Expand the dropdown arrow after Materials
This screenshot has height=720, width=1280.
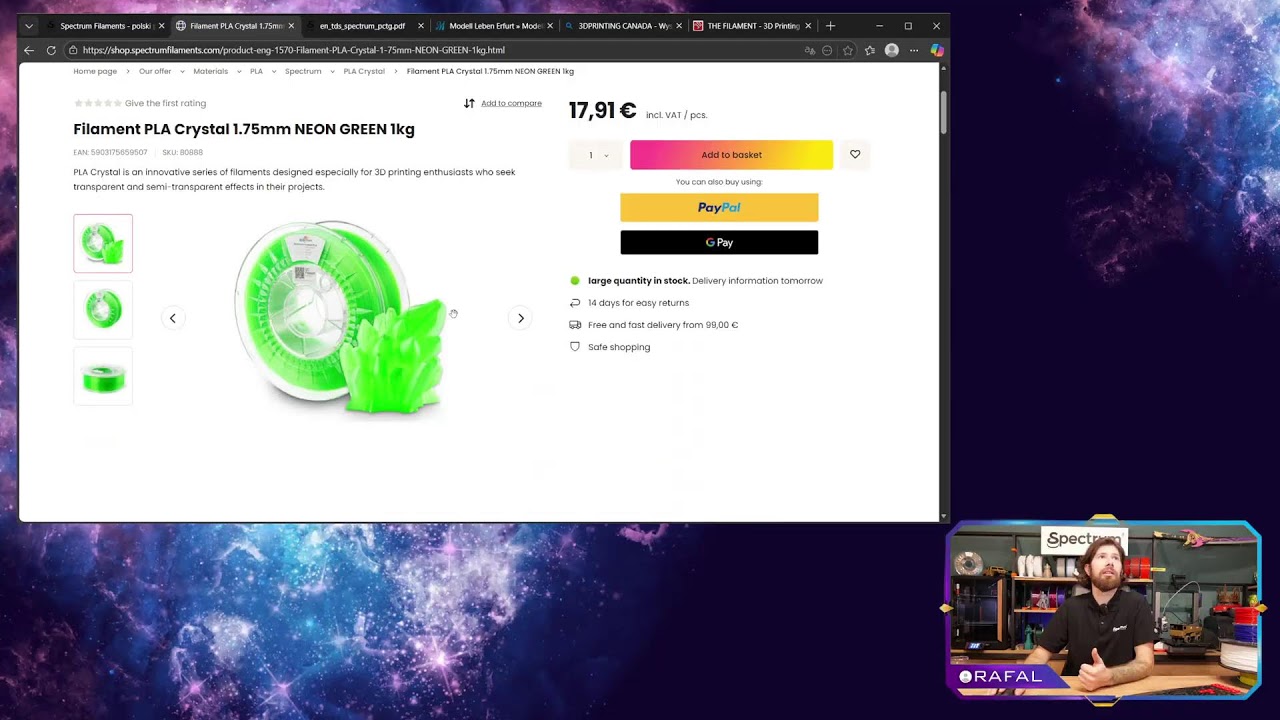click(x=238, y=71)
